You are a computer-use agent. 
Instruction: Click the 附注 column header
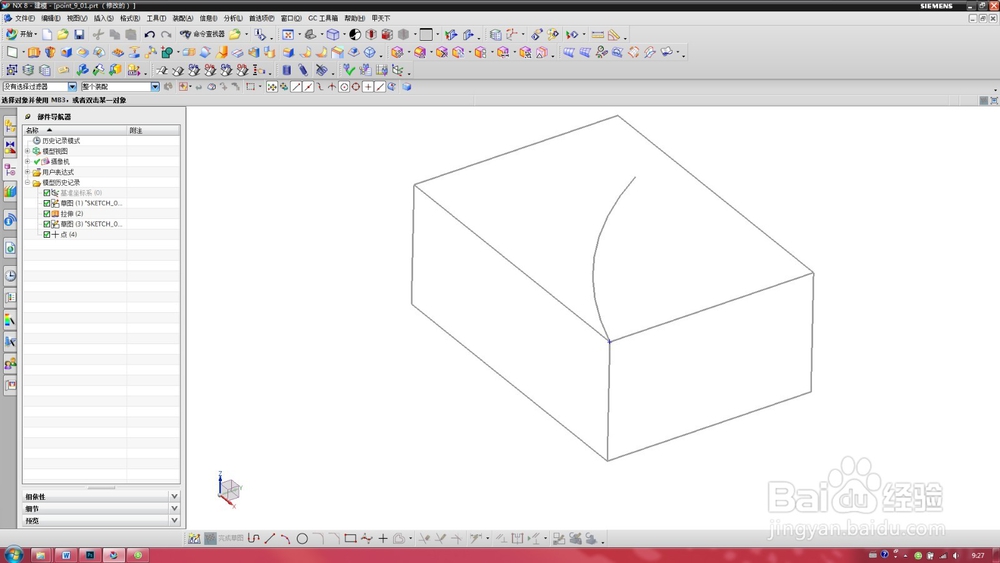pos(153,130)
